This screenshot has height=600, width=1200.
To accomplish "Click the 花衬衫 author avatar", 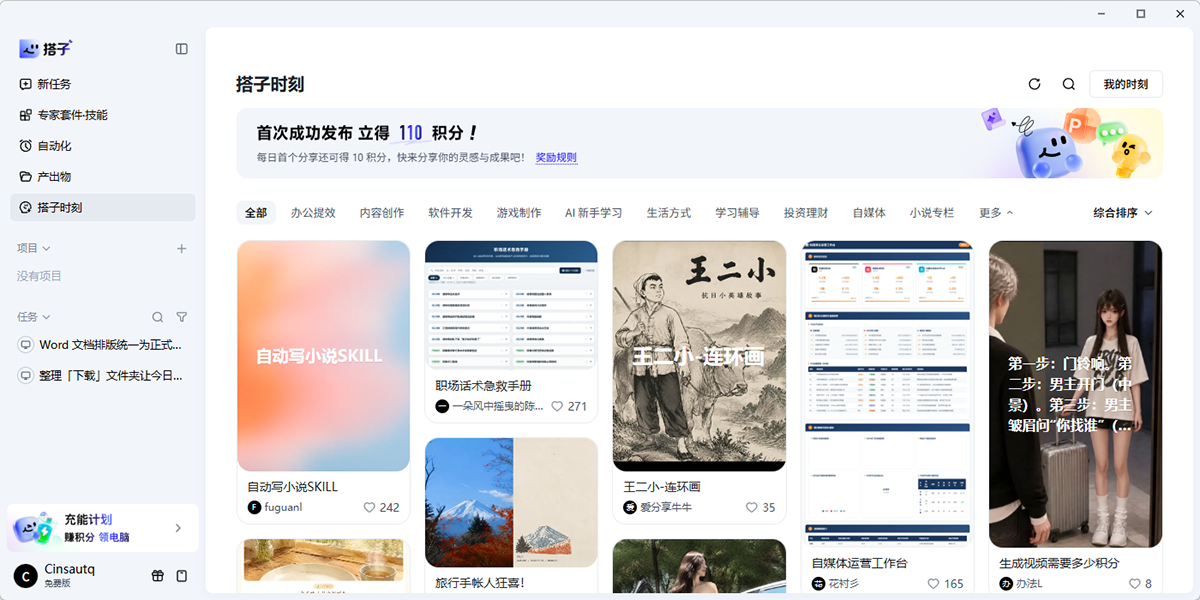I will click(818, 583).
